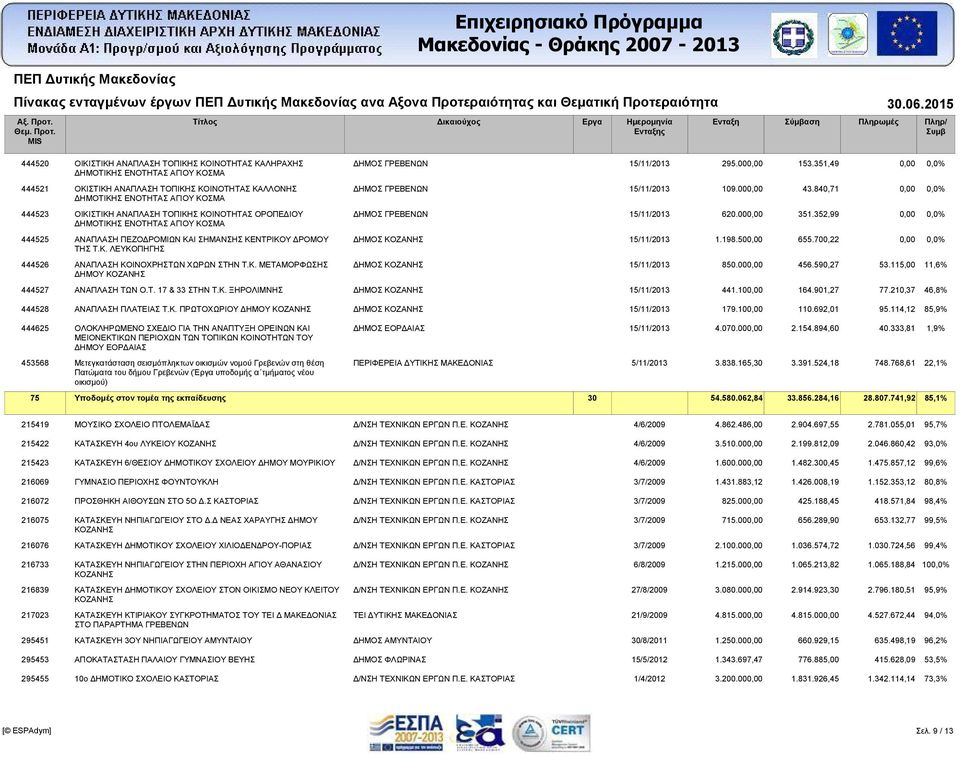960x758 pixels.
Task: Select the header line "ΠΕΡΙΦΕΡΕΙΑ ΔΥΤΙΚΗΣ ΜΑΚΕΔΟΝΙΑΣ" at page top
Action: [139, 15]
